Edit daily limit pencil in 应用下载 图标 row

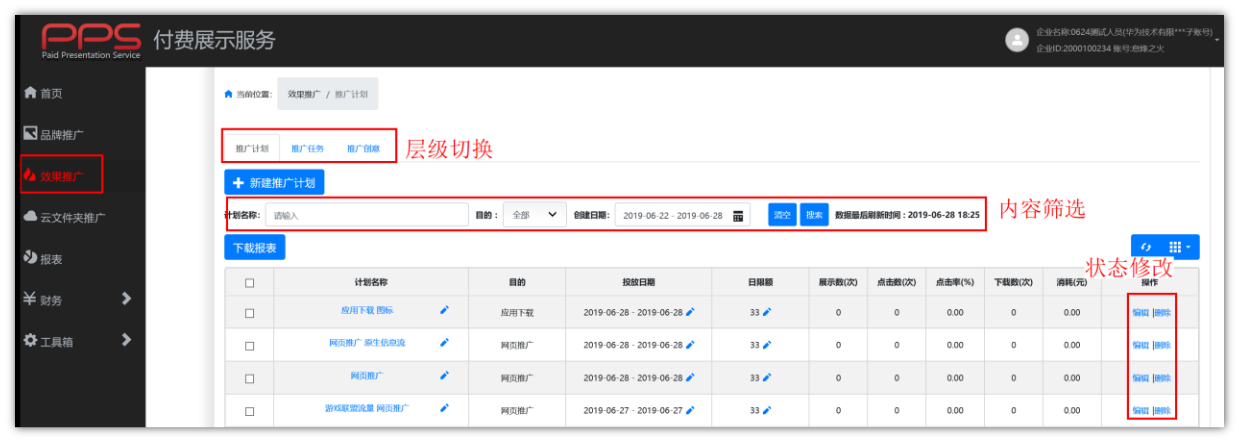pyautogui.click(x=767, y=312)
